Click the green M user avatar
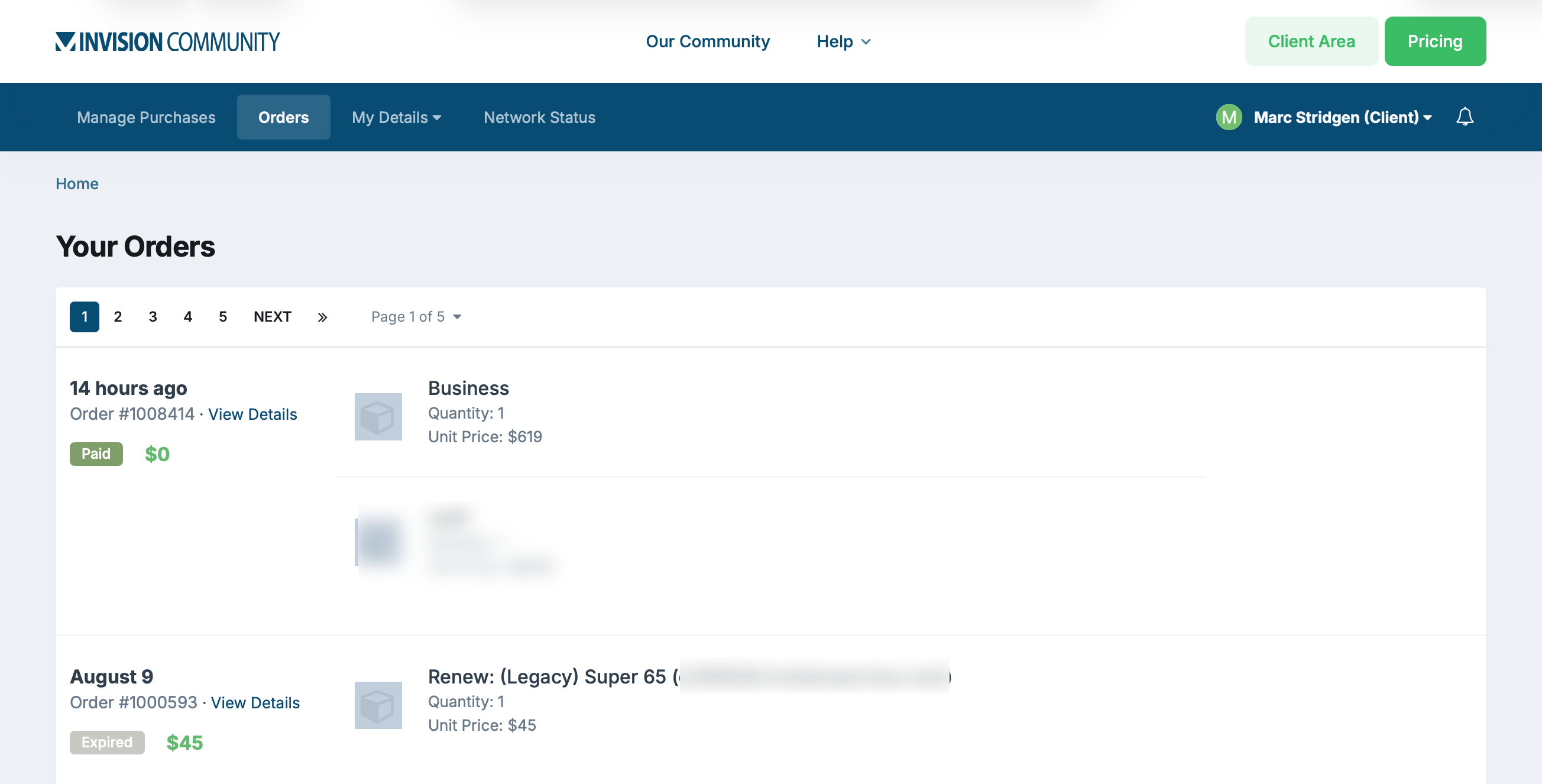Viewport: 1542px width, 784px height. pos(1228,116)
